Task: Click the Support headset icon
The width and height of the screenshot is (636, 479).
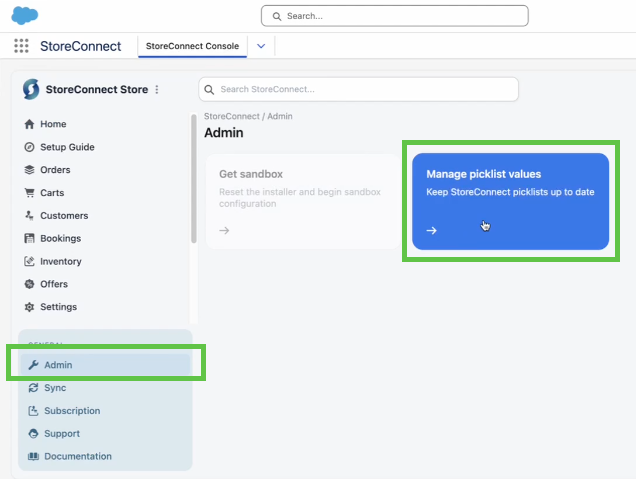Action: 33,434
